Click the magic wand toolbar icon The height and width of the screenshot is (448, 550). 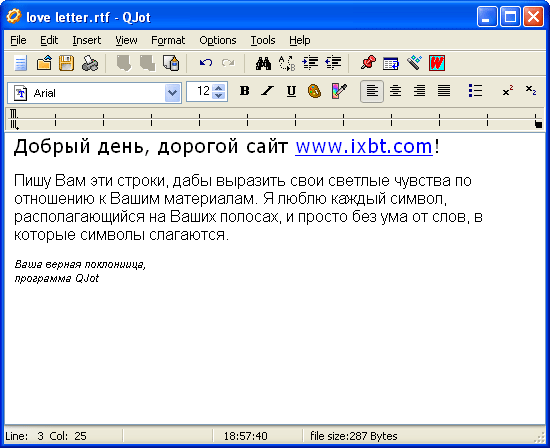414,63
